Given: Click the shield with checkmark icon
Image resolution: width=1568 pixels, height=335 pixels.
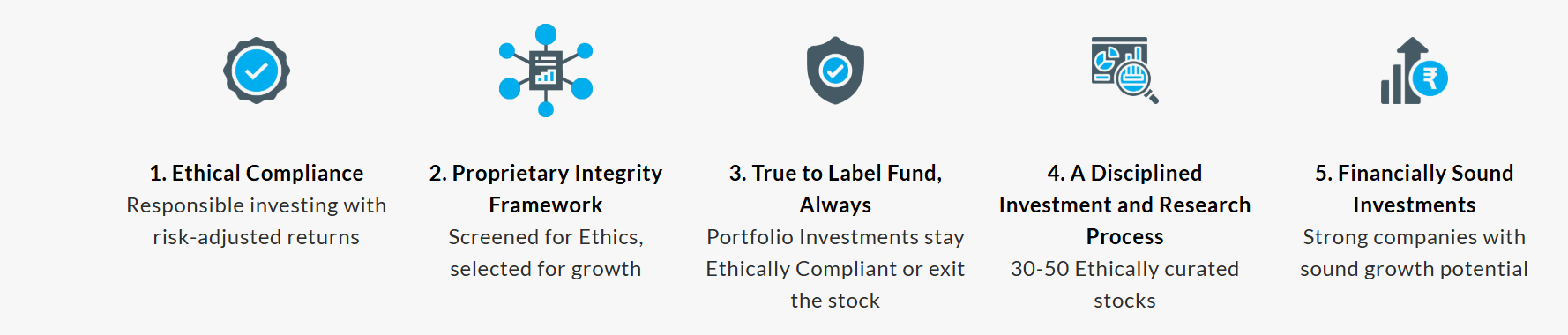Looking at the screenshot, I should point(835,71).
